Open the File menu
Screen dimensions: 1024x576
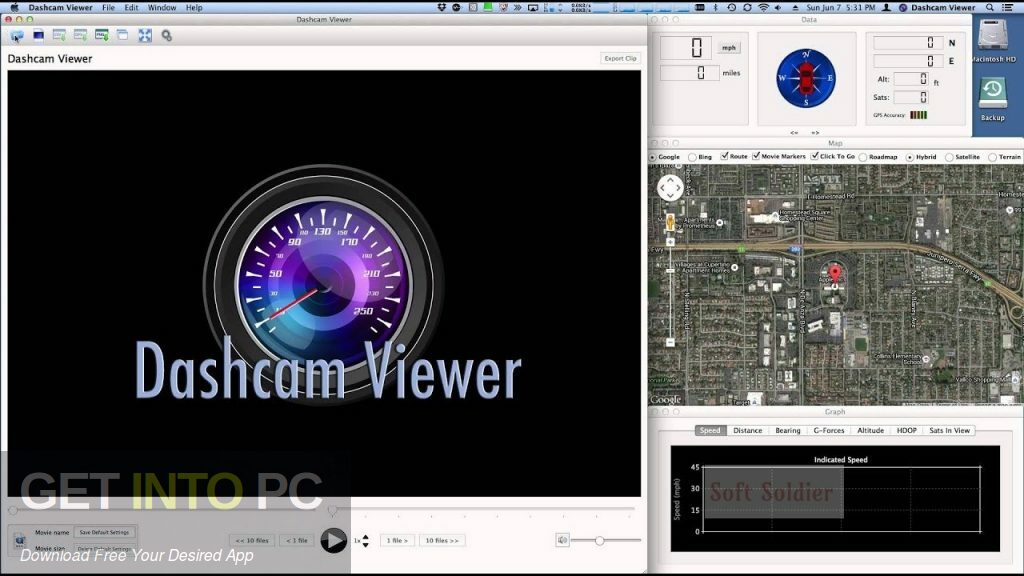(108, 7)
